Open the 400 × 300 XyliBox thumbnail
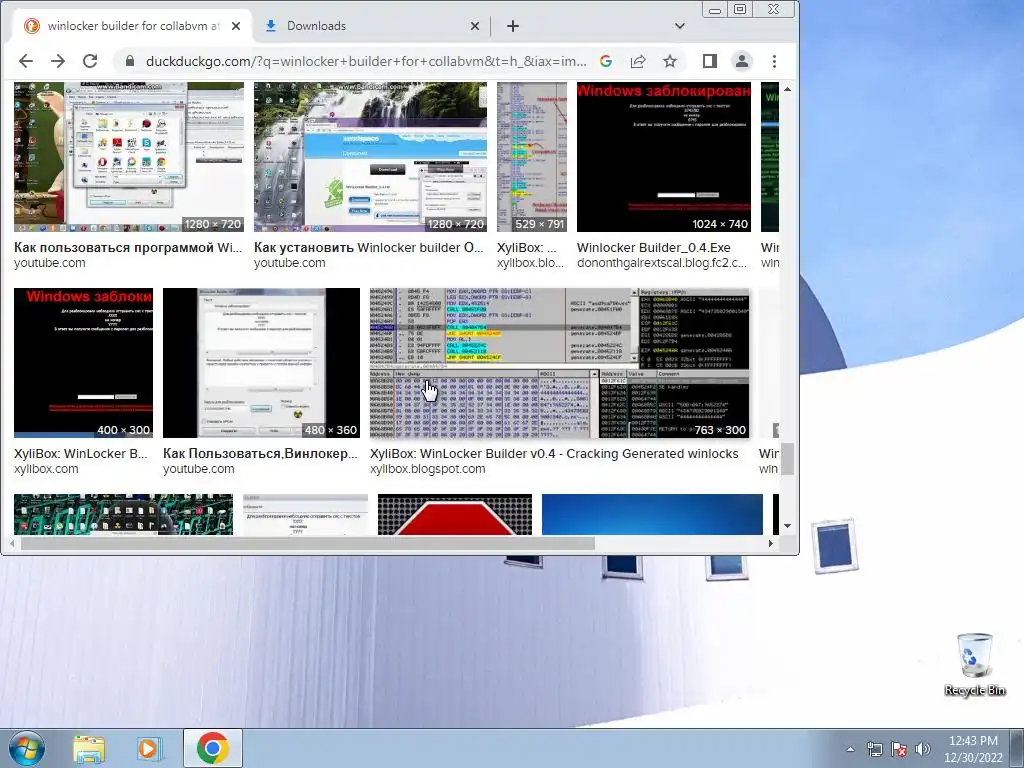 click(x=84, y=362)
